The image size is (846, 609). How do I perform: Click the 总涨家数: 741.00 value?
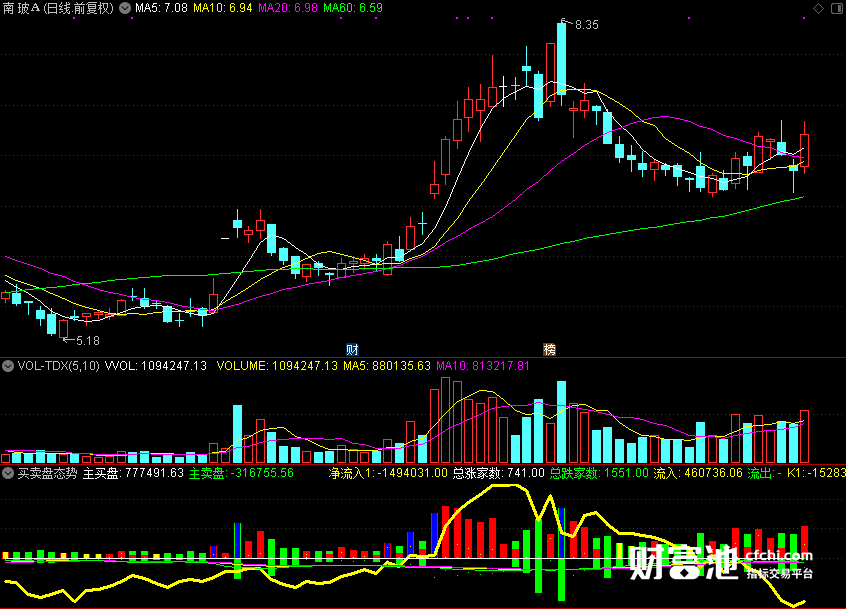pyautogui.click(x=499, y=473)
